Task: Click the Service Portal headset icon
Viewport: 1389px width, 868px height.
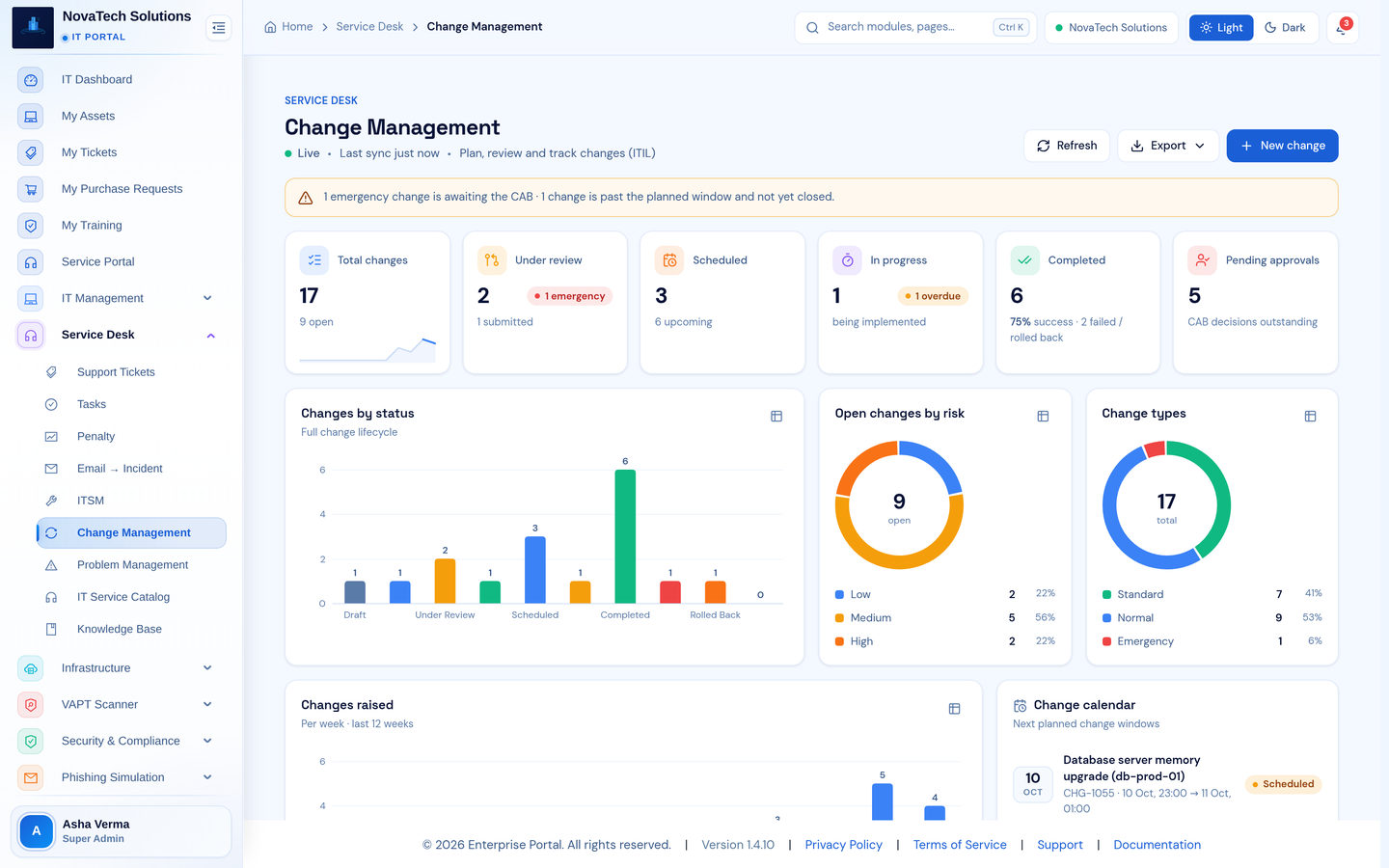Action: (x=31, y=262)
